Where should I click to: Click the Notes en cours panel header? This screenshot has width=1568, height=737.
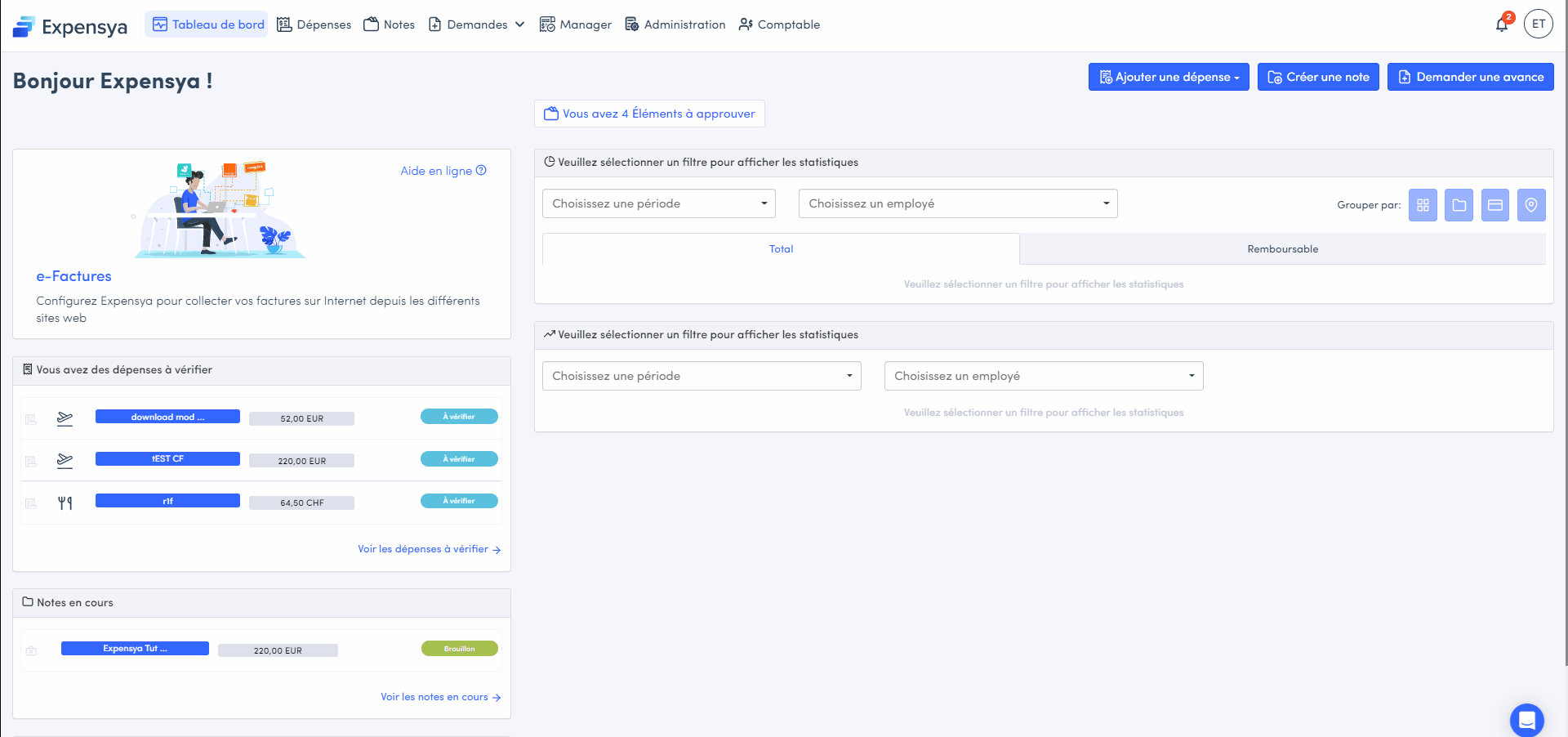click(261, 603)
